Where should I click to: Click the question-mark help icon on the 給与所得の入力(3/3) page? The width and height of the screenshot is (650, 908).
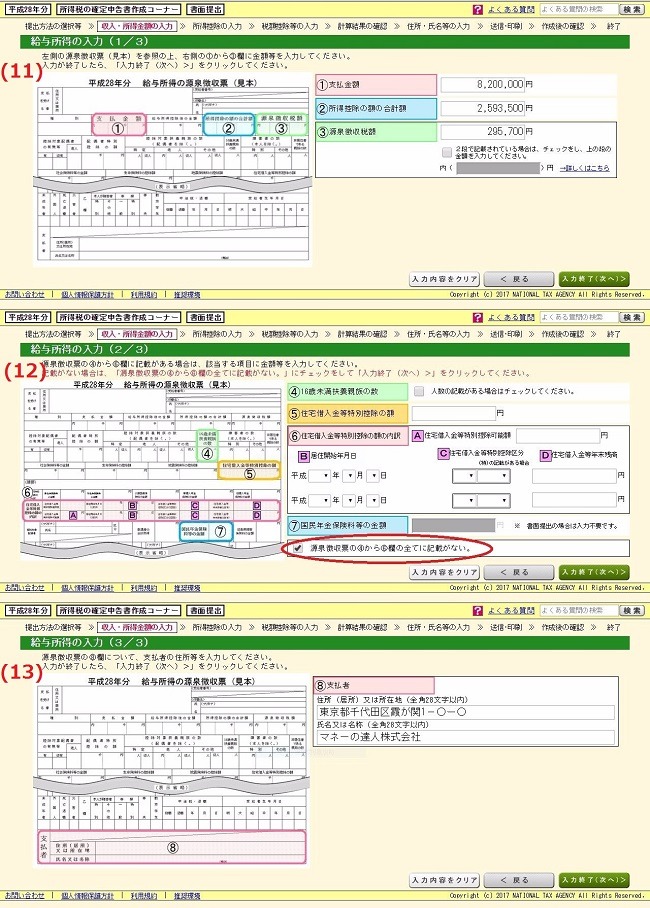pos(477,611)
